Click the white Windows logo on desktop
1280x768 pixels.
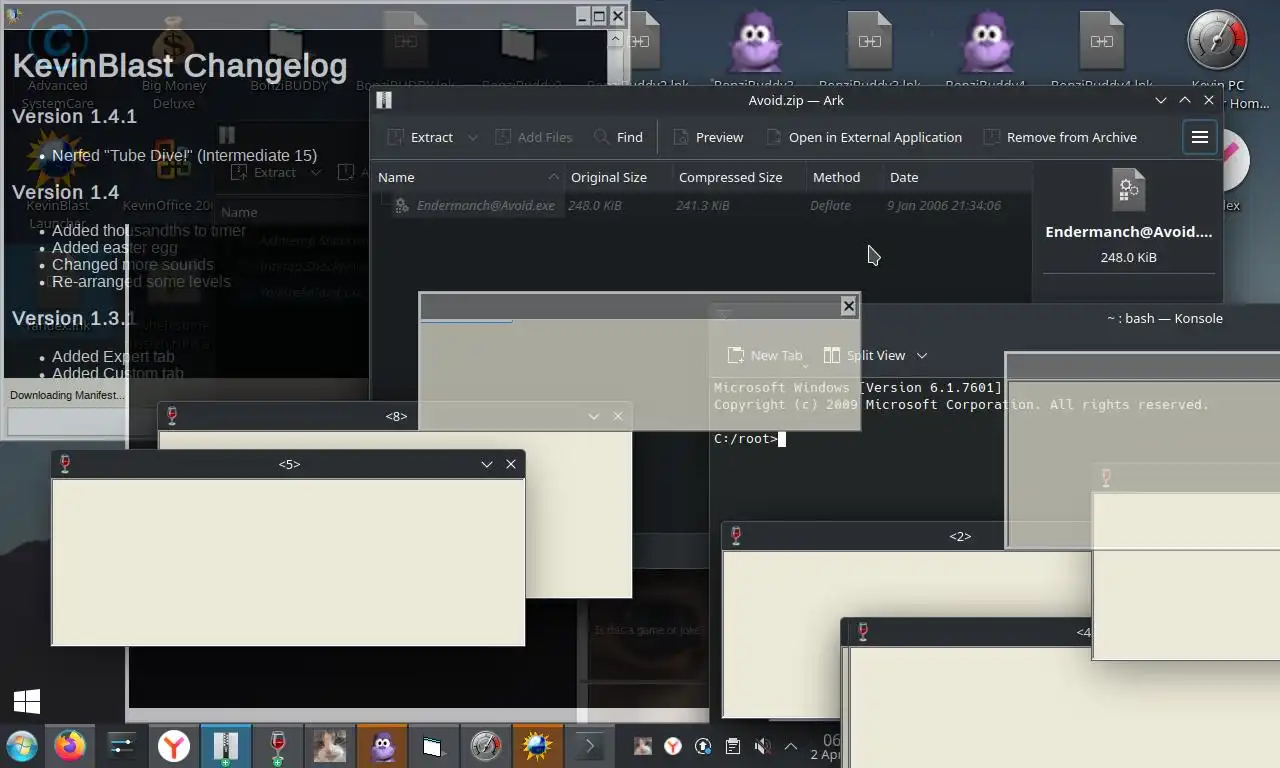coord(27,701)
